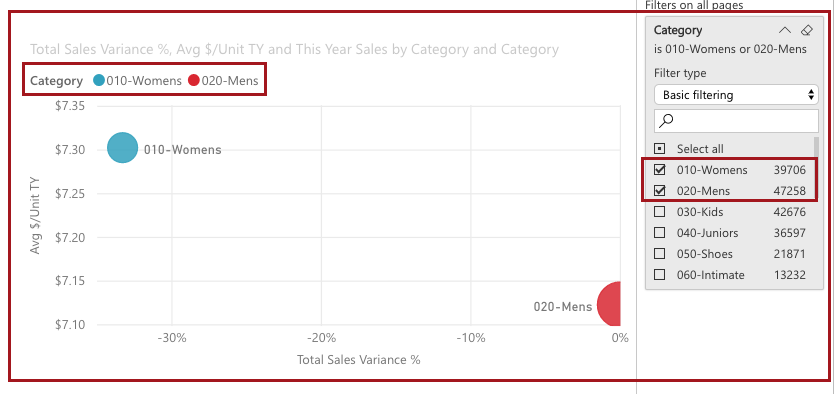
Task: Select red 020-Mens legend swatch
Action: click(x=194, y=81)
